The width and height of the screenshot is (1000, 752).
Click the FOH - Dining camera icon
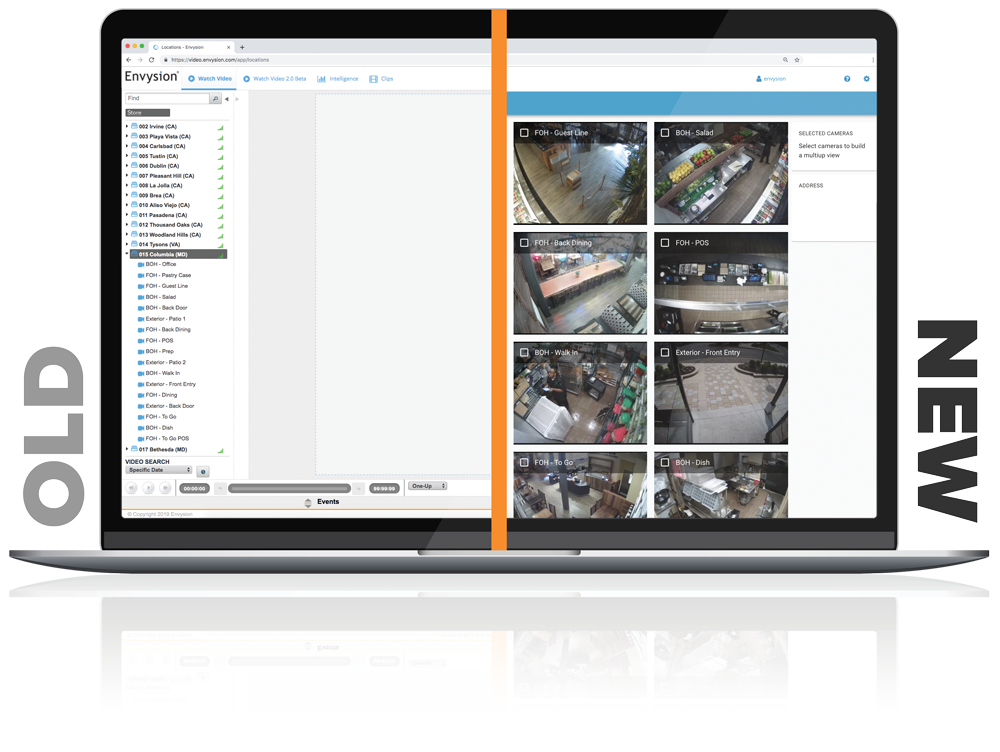(x=141, y=395)
